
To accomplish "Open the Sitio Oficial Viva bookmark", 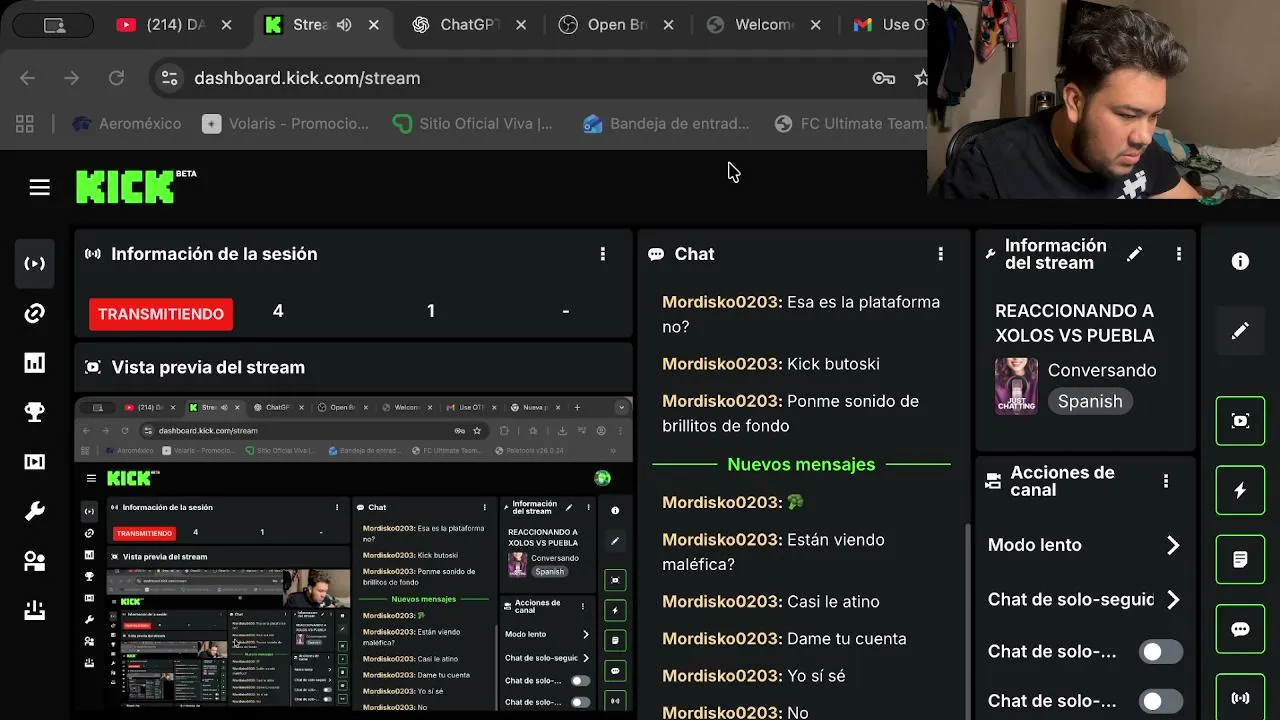I will (x=473, y=124).
